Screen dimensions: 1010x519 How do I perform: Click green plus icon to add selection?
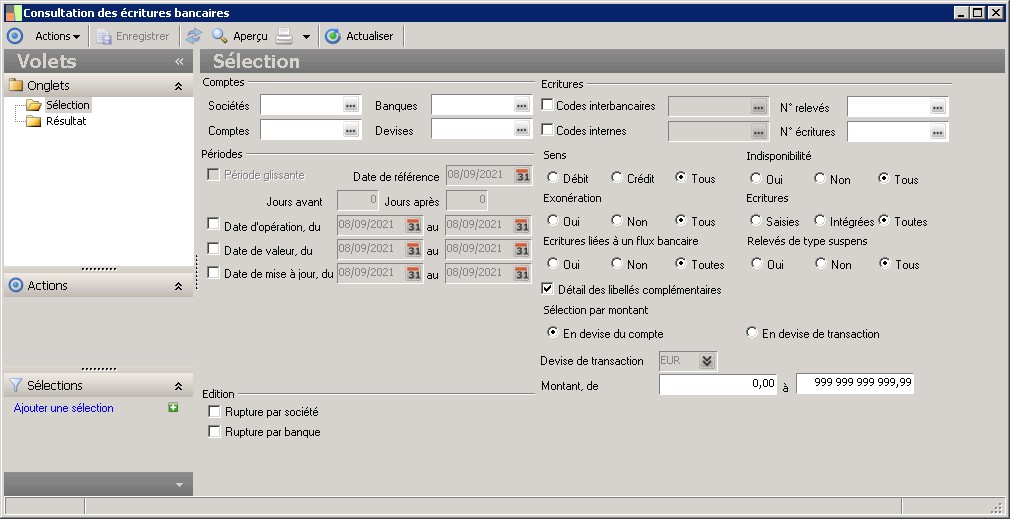(173, 407)
